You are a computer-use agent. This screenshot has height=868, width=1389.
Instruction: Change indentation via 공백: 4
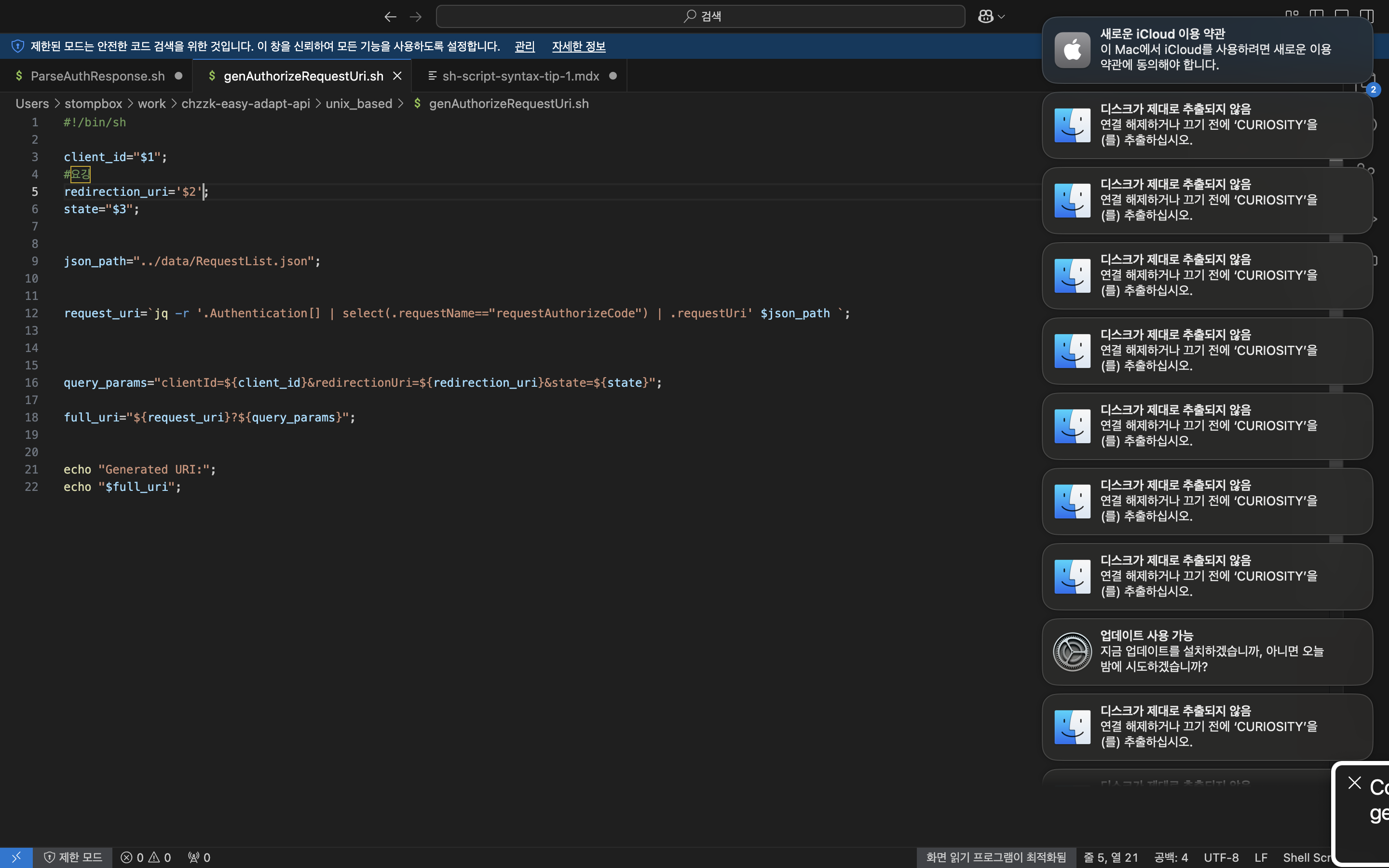pos(1171,857)
